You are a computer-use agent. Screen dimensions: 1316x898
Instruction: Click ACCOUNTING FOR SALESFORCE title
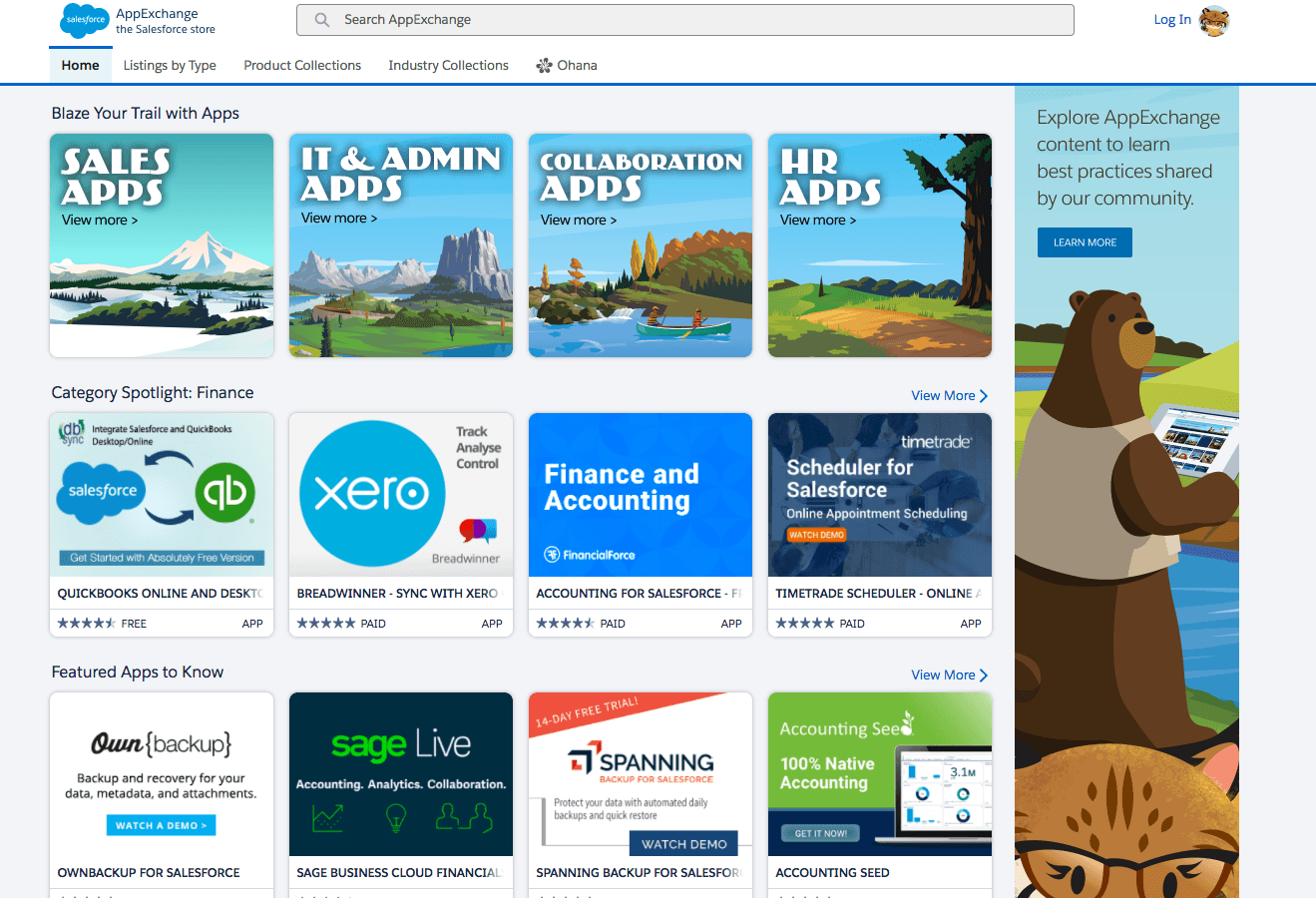[639, 594]
